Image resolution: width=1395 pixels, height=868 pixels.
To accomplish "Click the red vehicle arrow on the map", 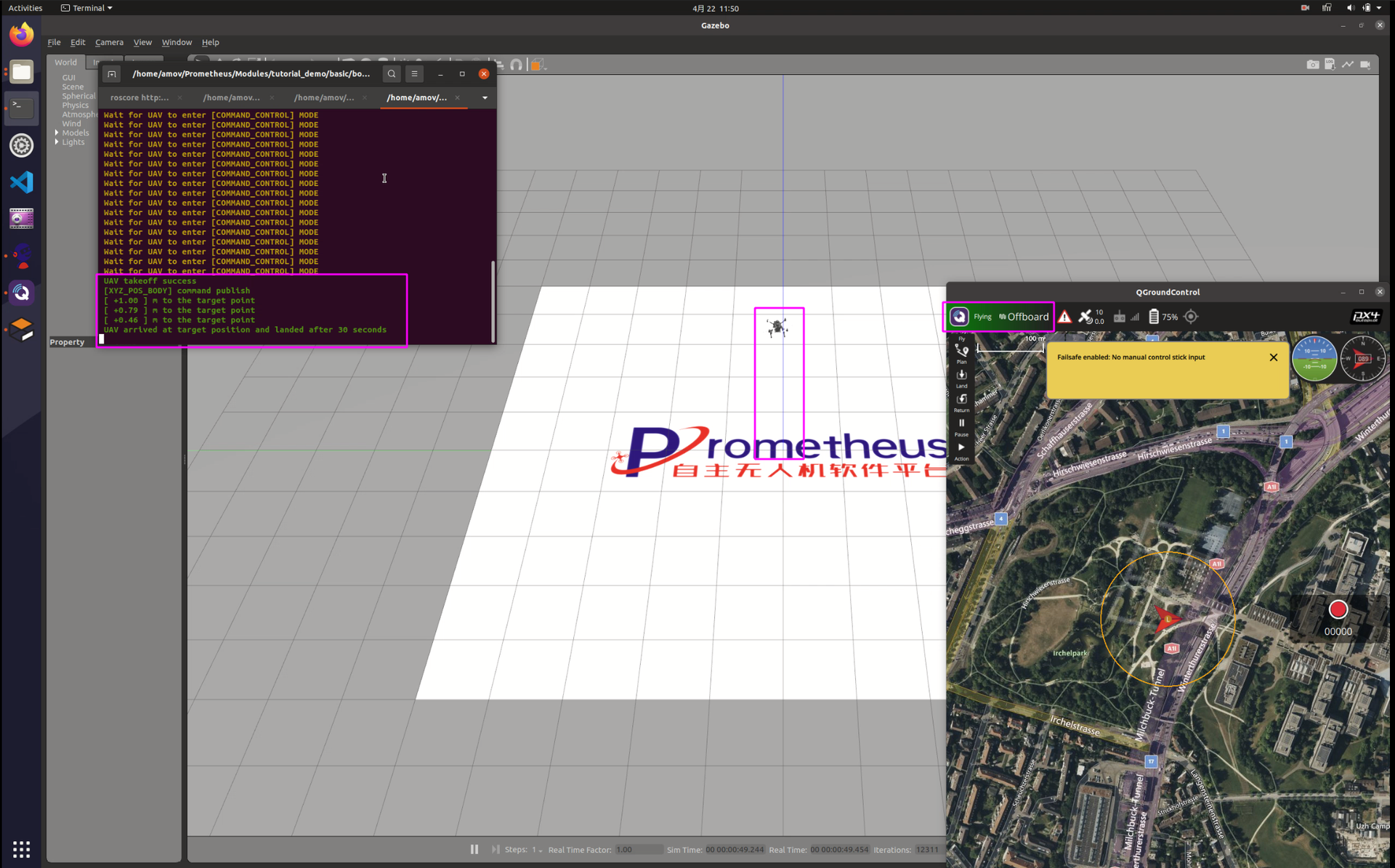I will tap(1167, 618).
